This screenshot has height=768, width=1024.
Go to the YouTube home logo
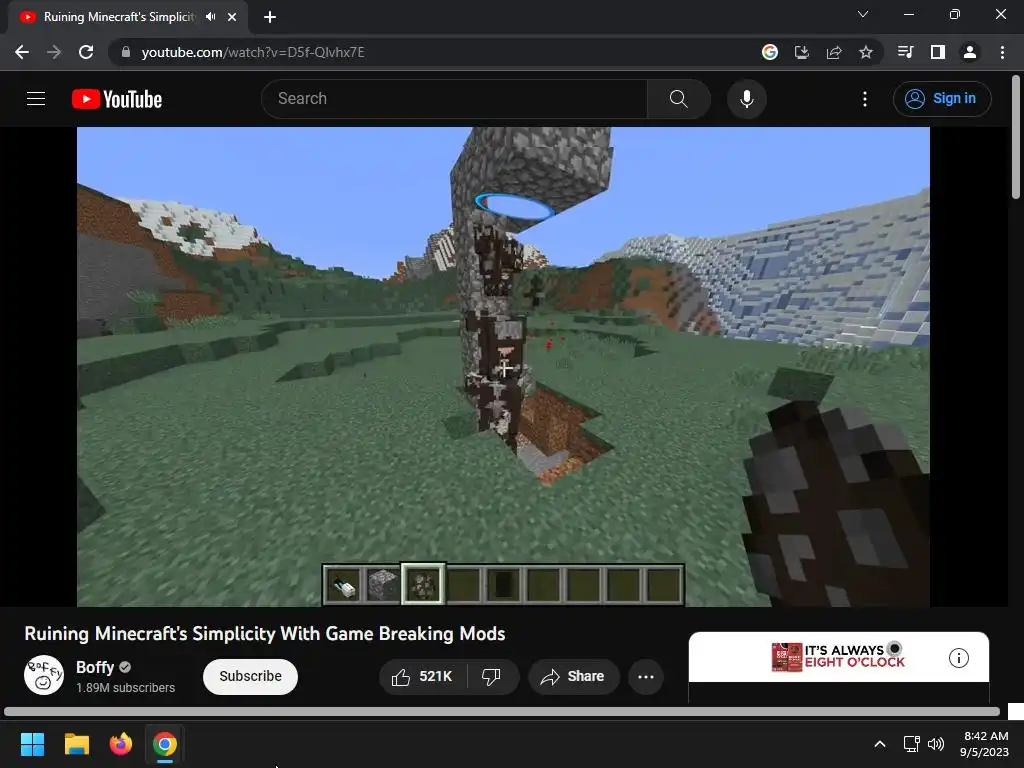coord(117,99)
